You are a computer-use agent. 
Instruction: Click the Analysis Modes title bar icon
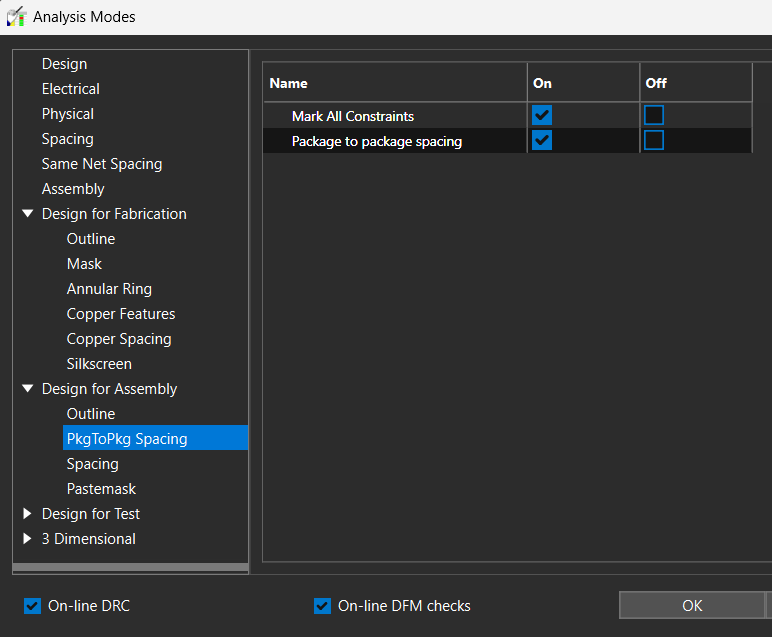tap(16, 17)
